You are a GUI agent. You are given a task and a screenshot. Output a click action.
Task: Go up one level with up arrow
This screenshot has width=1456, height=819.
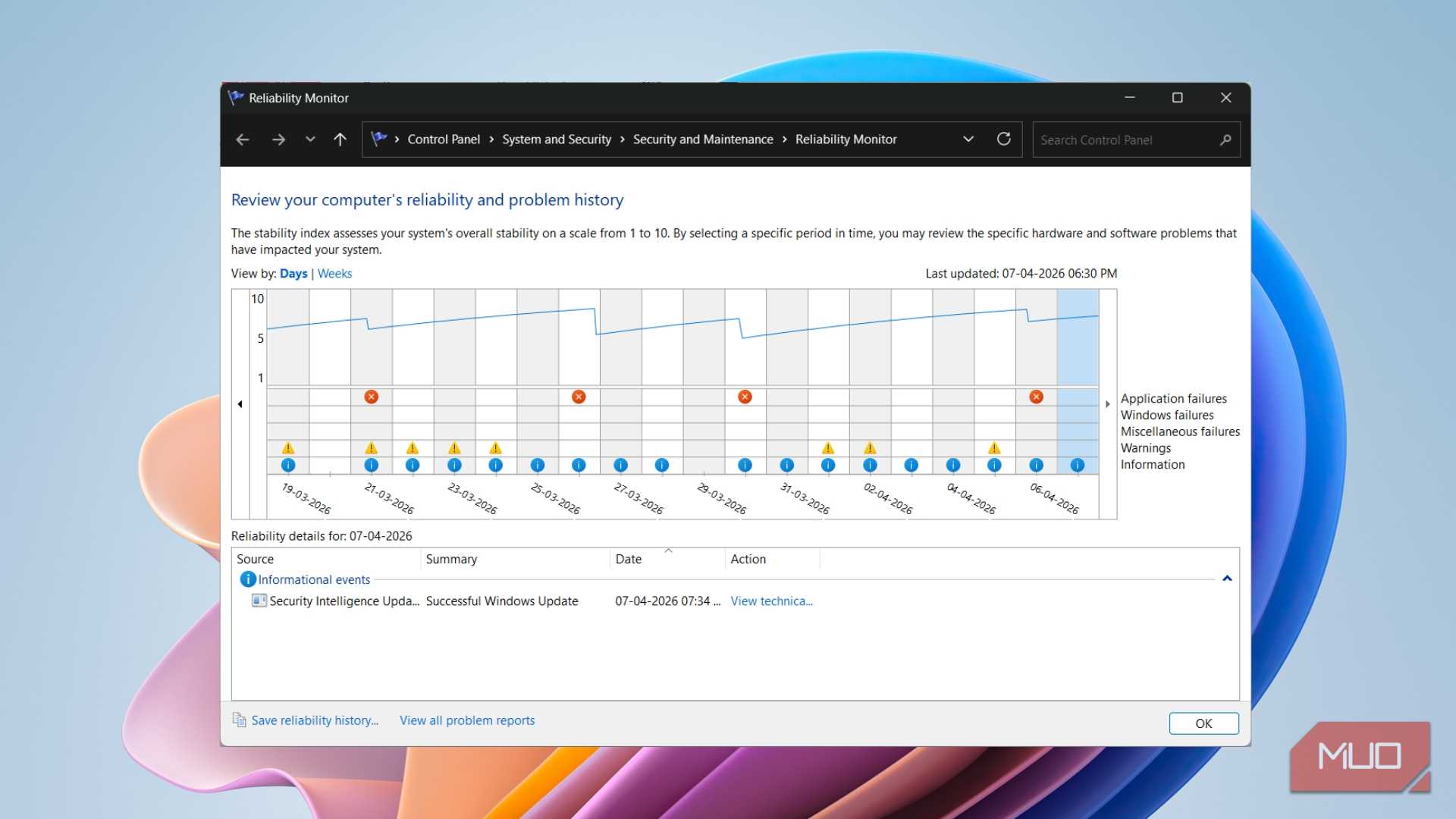[340, 140]
